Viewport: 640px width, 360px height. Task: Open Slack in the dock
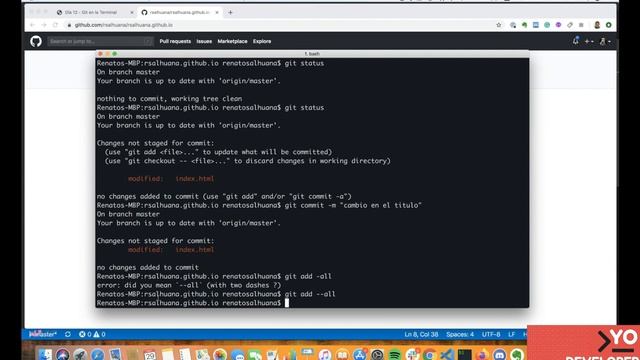[412, 354]
